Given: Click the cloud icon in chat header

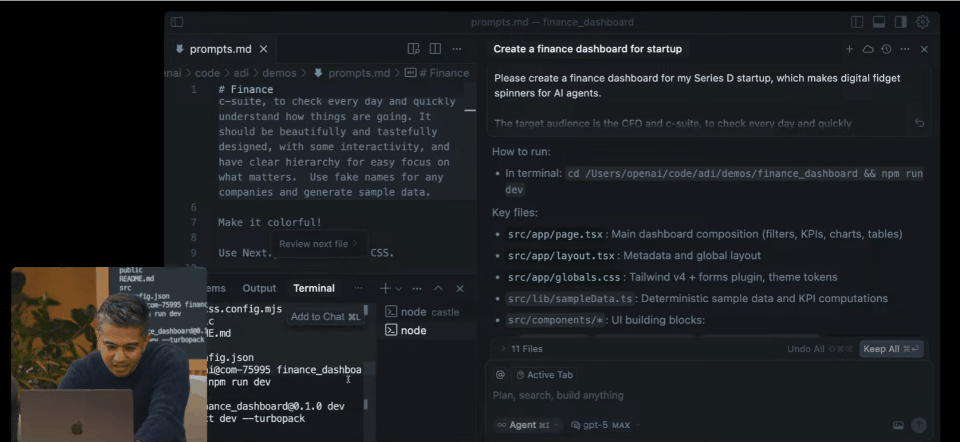Looking at the screenshot, I should tap(868, 49).
